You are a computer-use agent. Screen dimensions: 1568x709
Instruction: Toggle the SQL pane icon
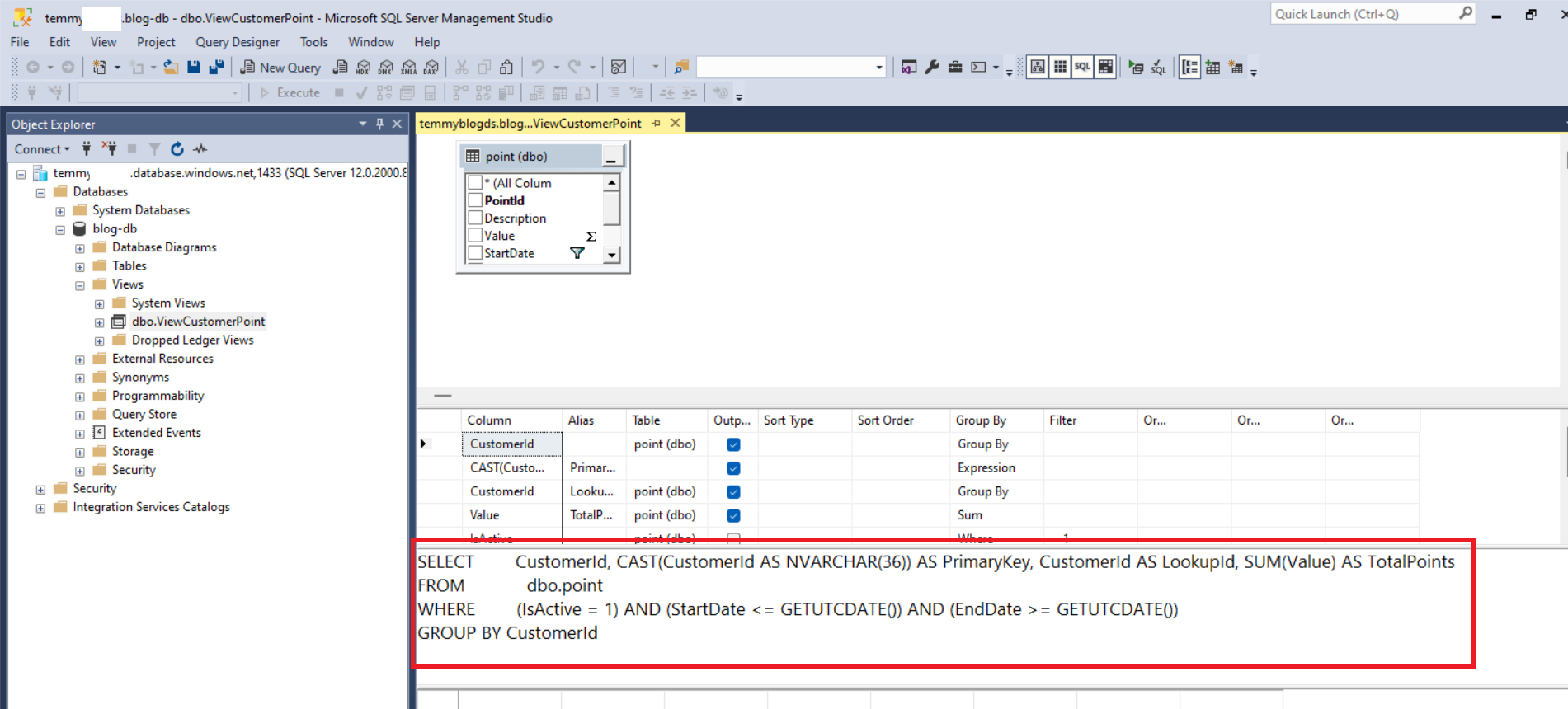[1082, 68]
